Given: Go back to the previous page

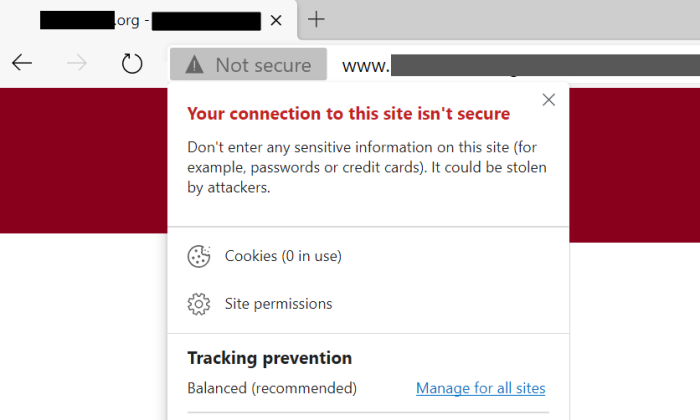Looking at the screenshot, I should pyautogui.click(x=21, y=63).
